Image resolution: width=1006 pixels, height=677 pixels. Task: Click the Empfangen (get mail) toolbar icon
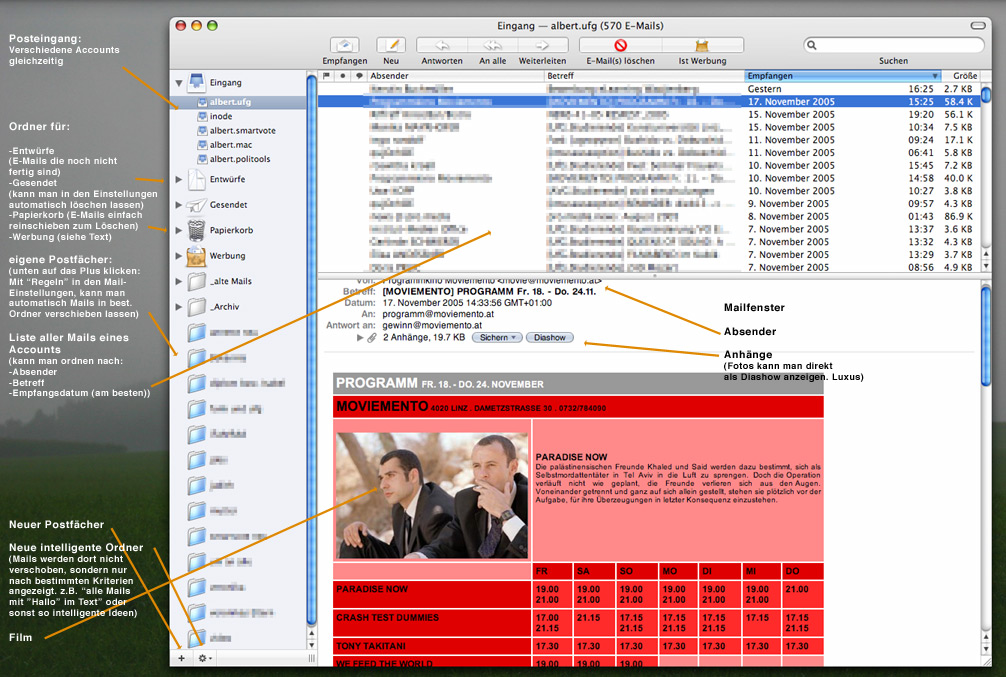(345, 46)
